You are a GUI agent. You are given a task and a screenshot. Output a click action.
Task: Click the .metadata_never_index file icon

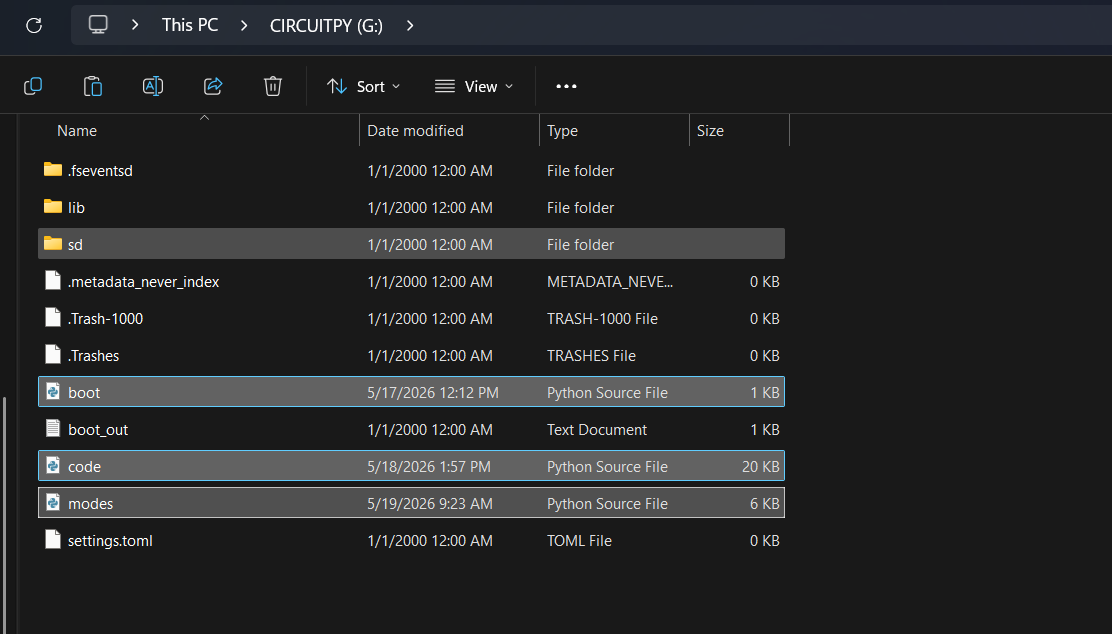coord(52,280)
